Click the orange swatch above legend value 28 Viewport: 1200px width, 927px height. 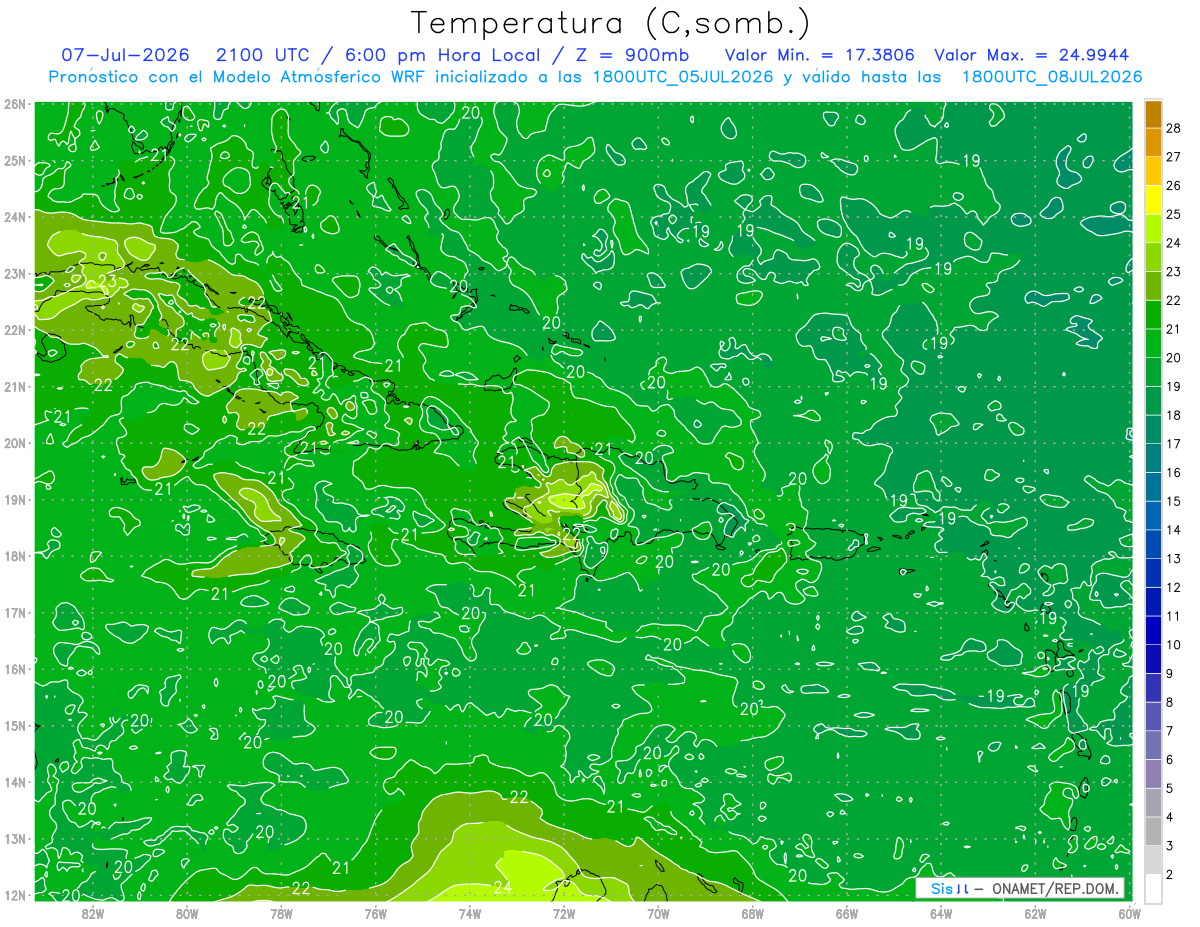click(1153, 113)
